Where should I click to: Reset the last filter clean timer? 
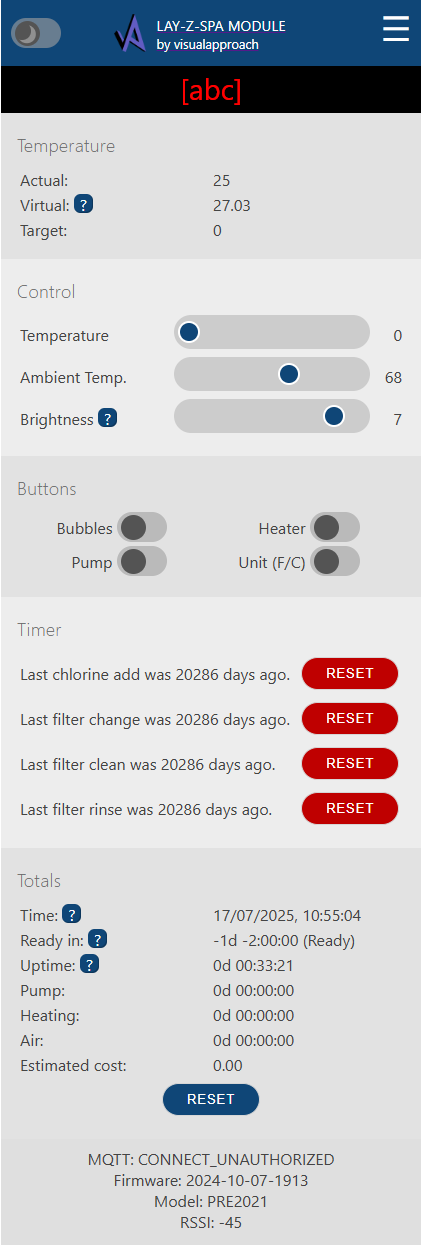350,763
